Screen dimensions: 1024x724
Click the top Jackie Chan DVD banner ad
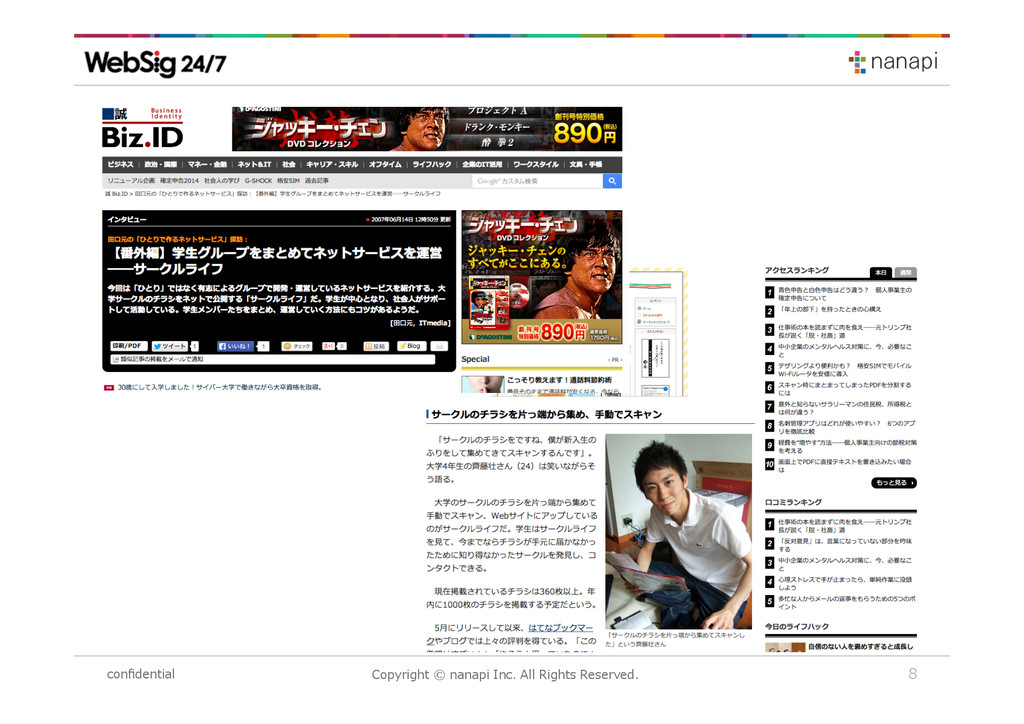[x=427, y=129]
